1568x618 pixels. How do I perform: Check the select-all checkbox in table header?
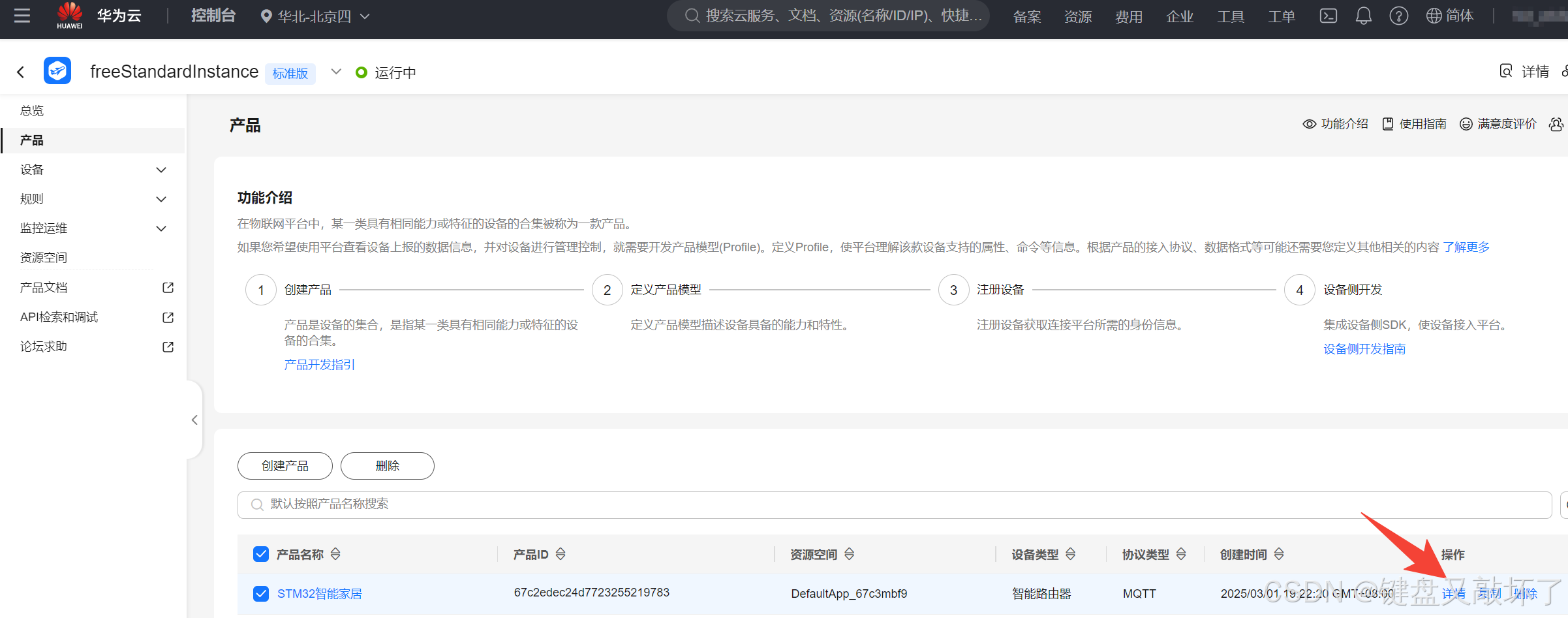click(x=260, y=553)
